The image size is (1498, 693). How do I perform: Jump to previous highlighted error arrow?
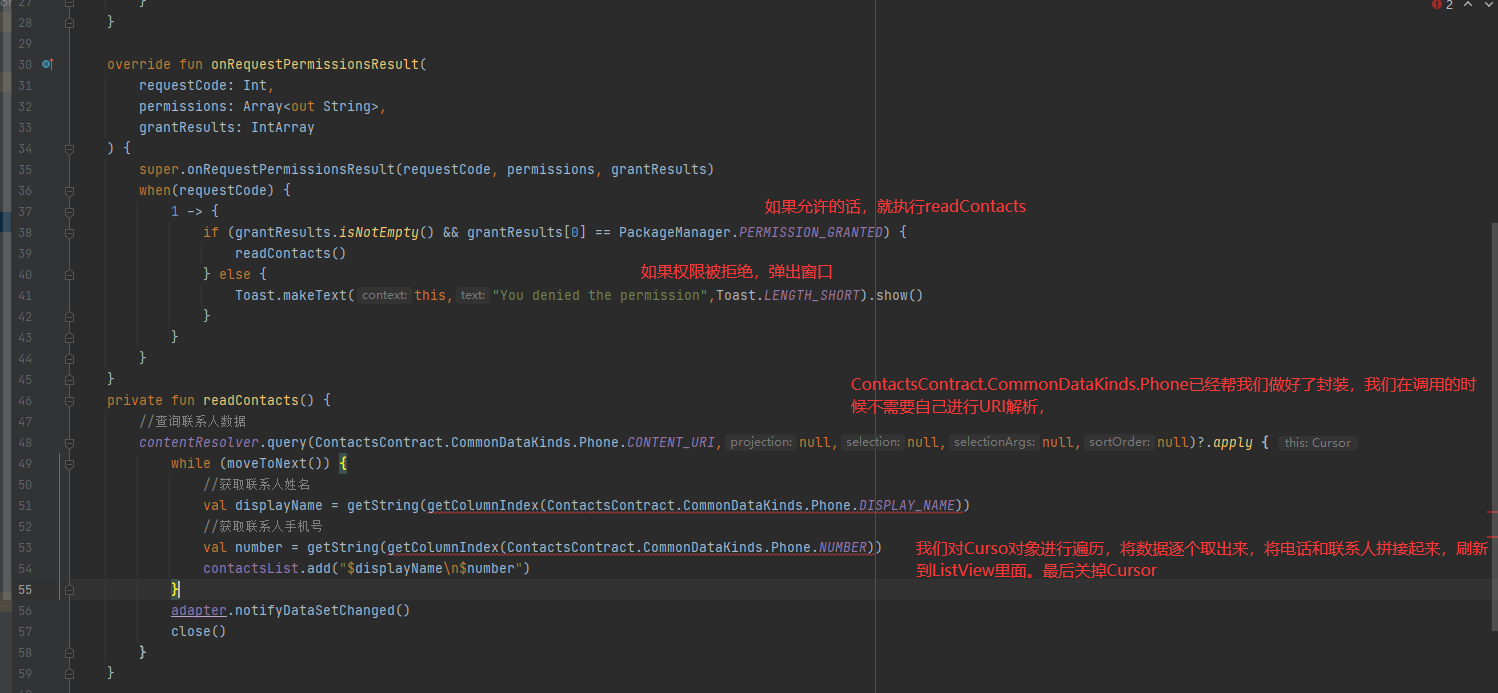click(1469, 5)
